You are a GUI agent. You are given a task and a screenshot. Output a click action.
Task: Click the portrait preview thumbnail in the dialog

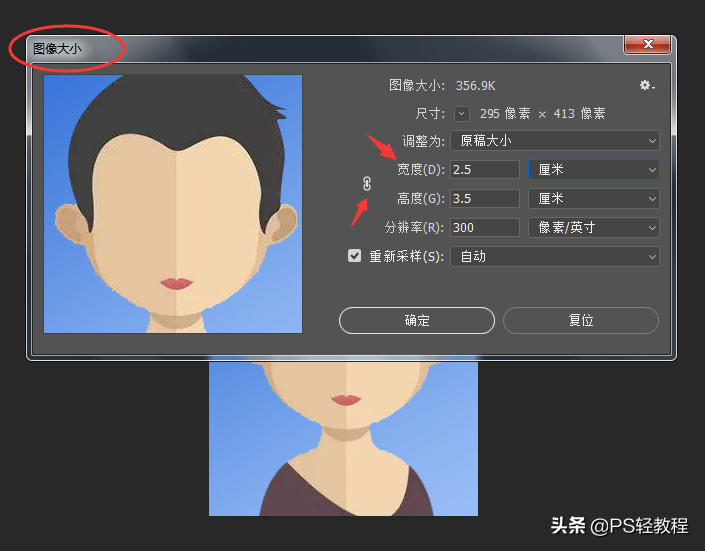pos(173,204)
